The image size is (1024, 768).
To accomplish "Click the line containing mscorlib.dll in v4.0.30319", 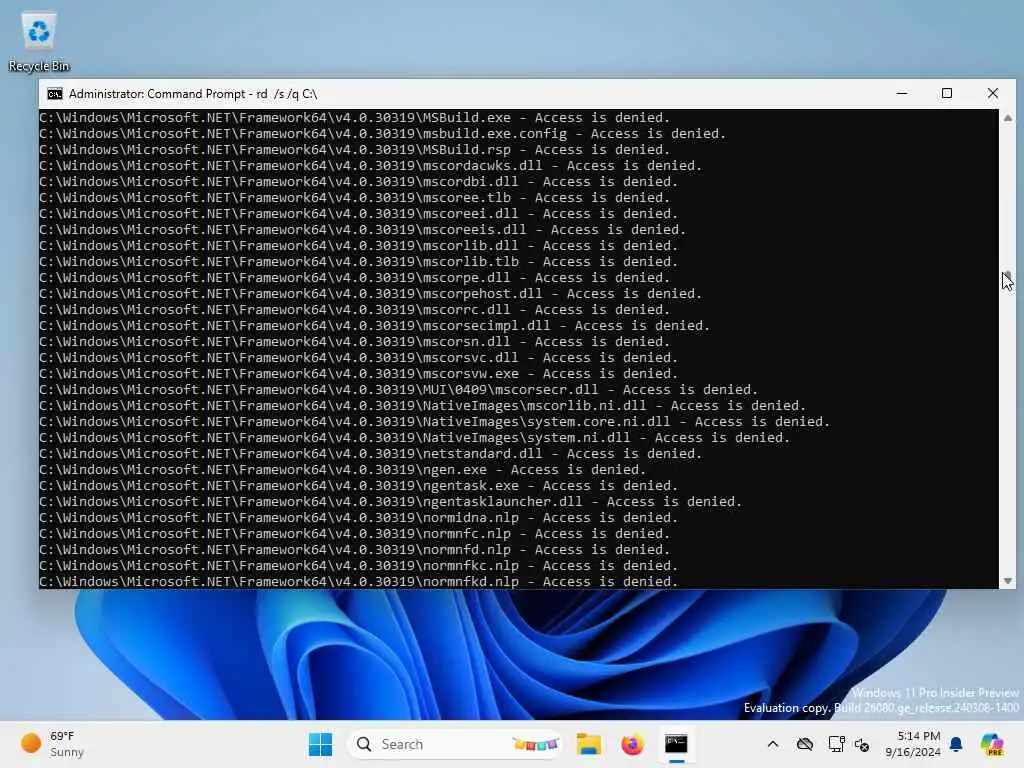I will [359, 246].
